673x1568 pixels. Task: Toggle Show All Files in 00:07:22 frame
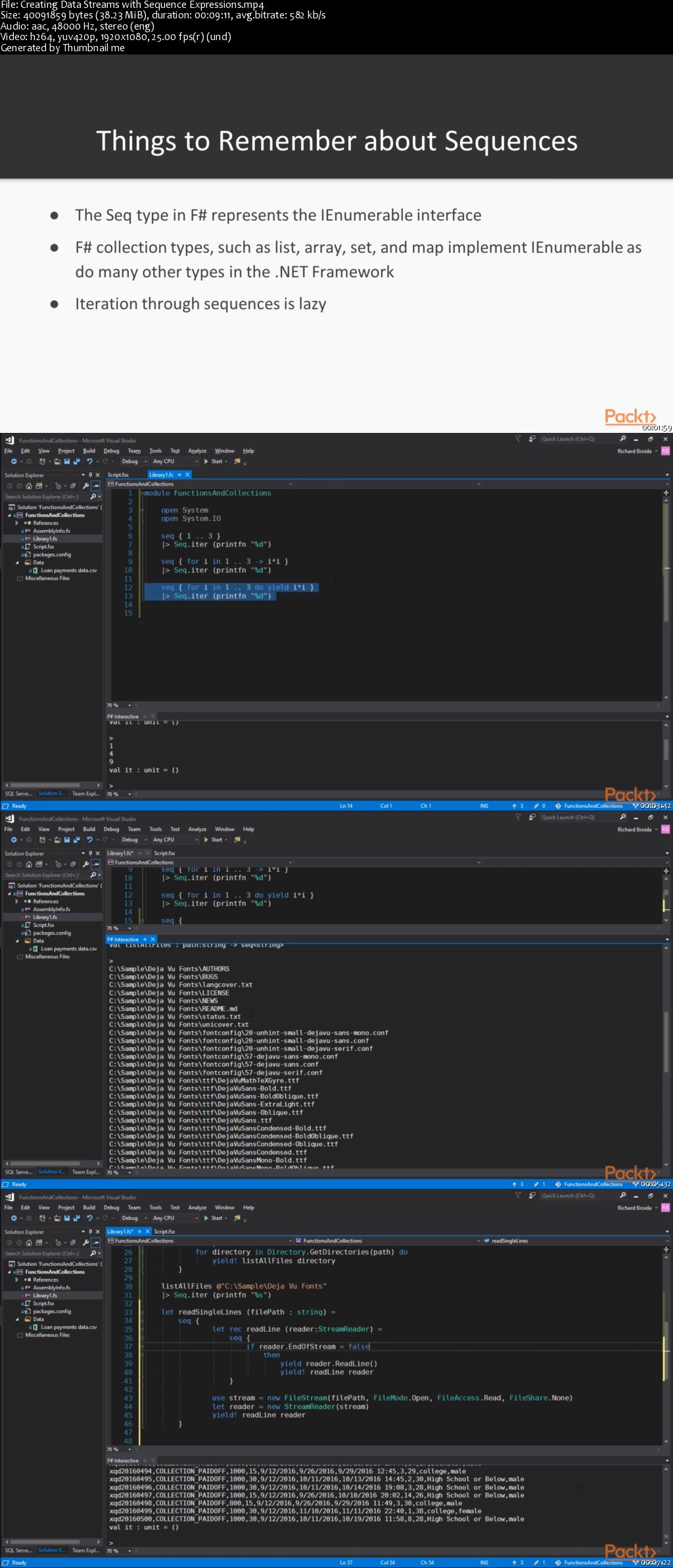tap(72, 1243)
